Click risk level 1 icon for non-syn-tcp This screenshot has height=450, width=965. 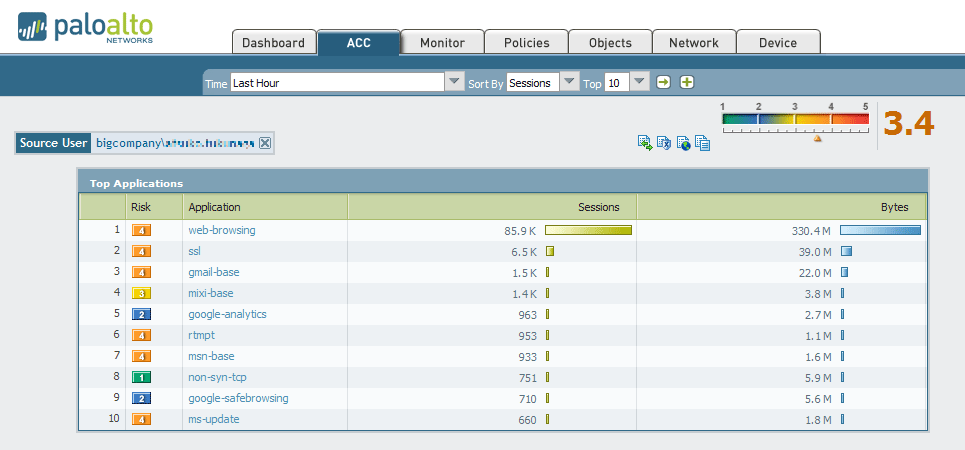tap(142, 377)
